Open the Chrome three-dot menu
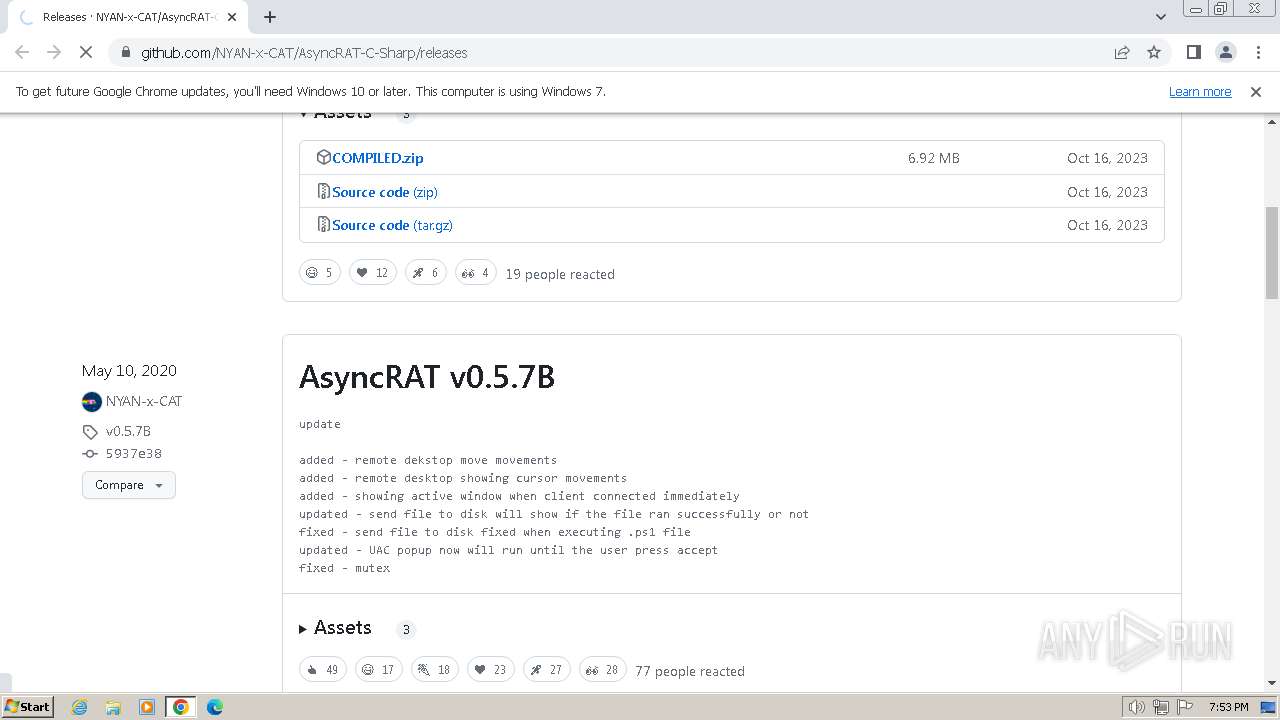 [x=1257, y=52]
